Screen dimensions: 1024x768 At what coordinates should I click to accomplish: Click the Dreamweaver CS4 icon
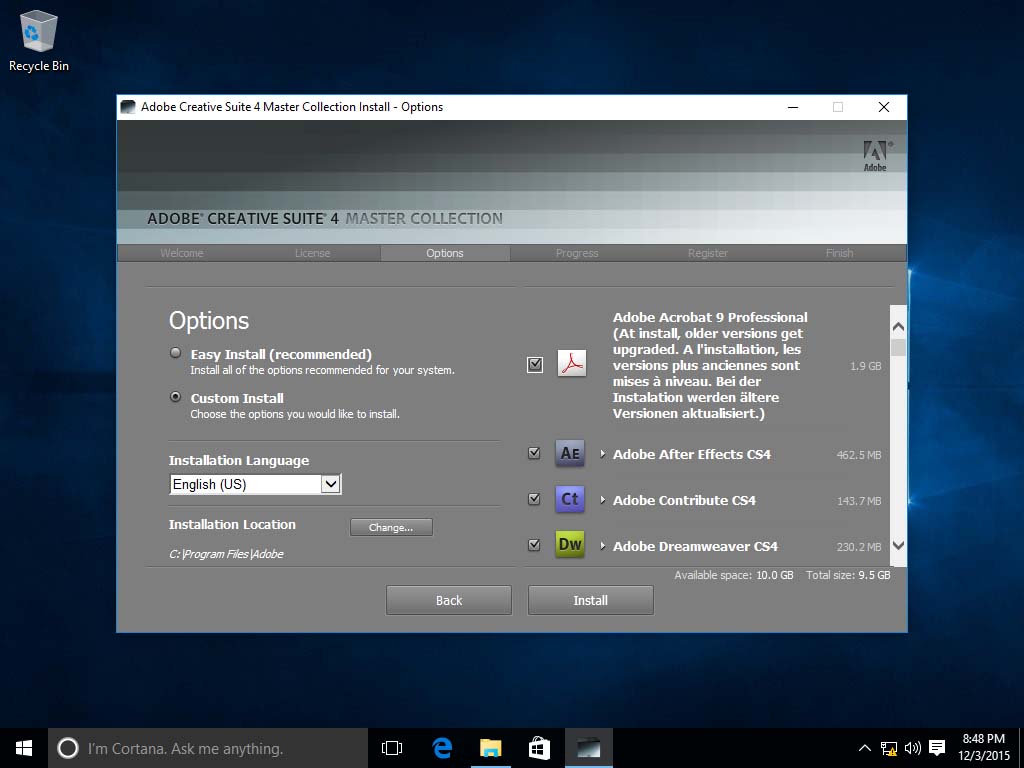click(x=570, y=545)
